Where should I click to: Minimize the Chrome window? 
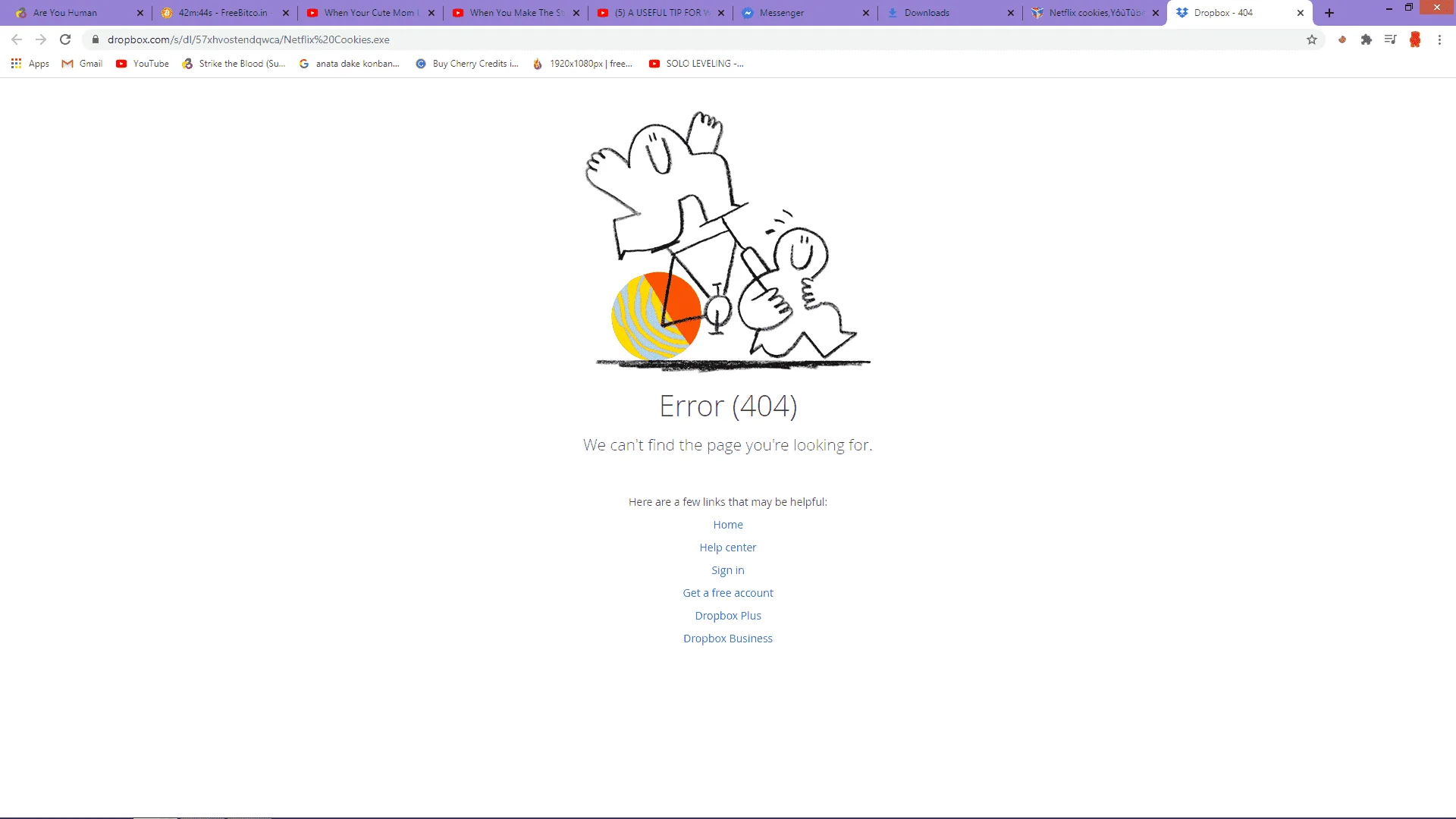pos(1389,8)
